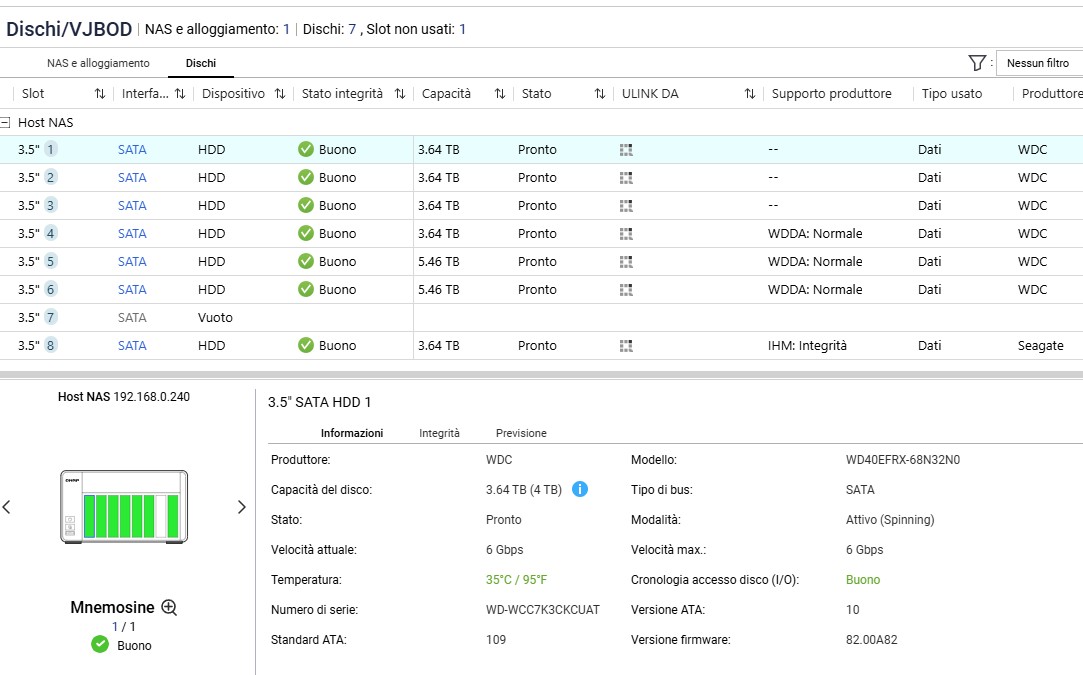Go to previous NAS with left chevron
Image resolution: width=1083 pixels, height=675 pixels.
7,507
